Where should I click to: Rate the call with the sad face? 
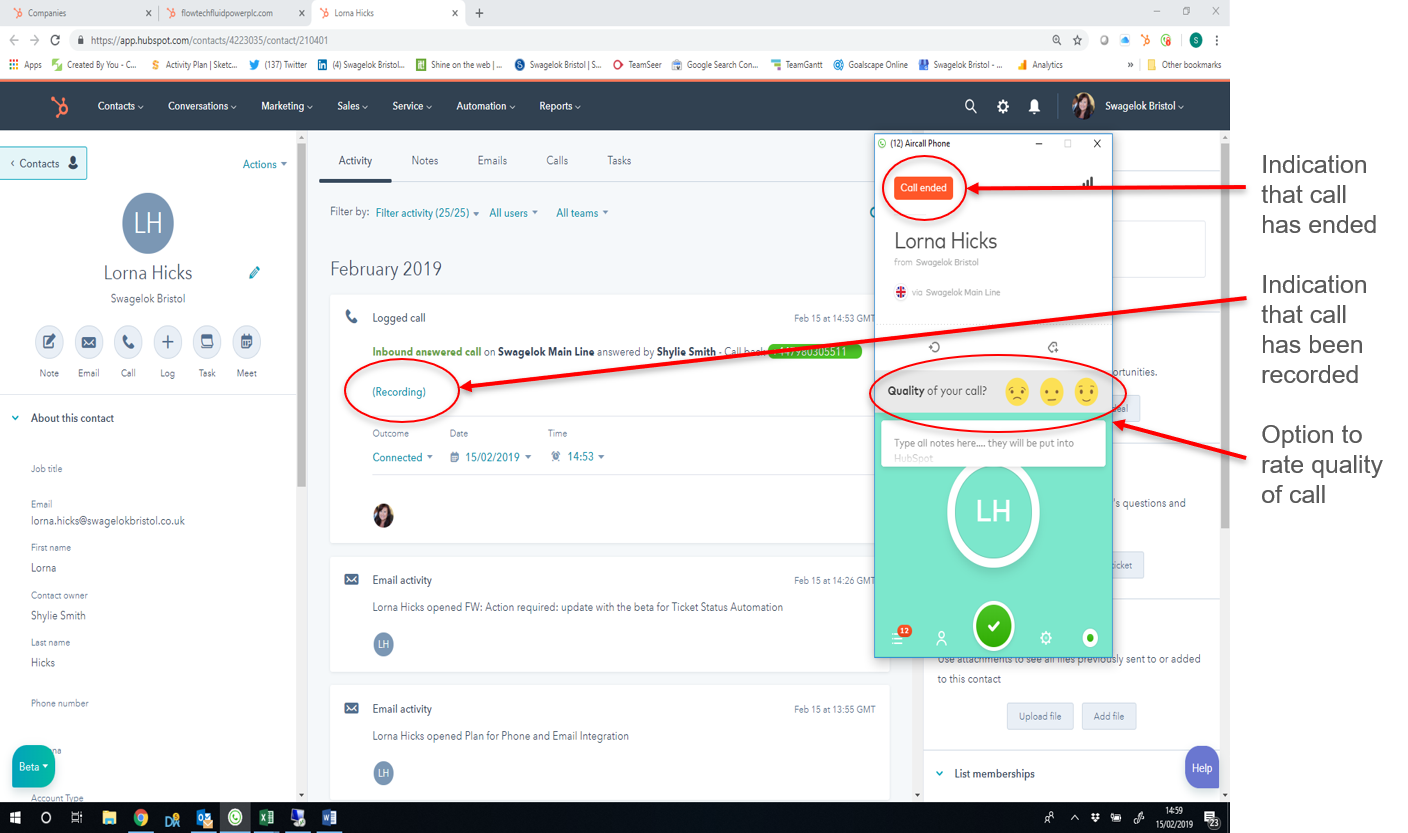click(x=1017, y=392)
